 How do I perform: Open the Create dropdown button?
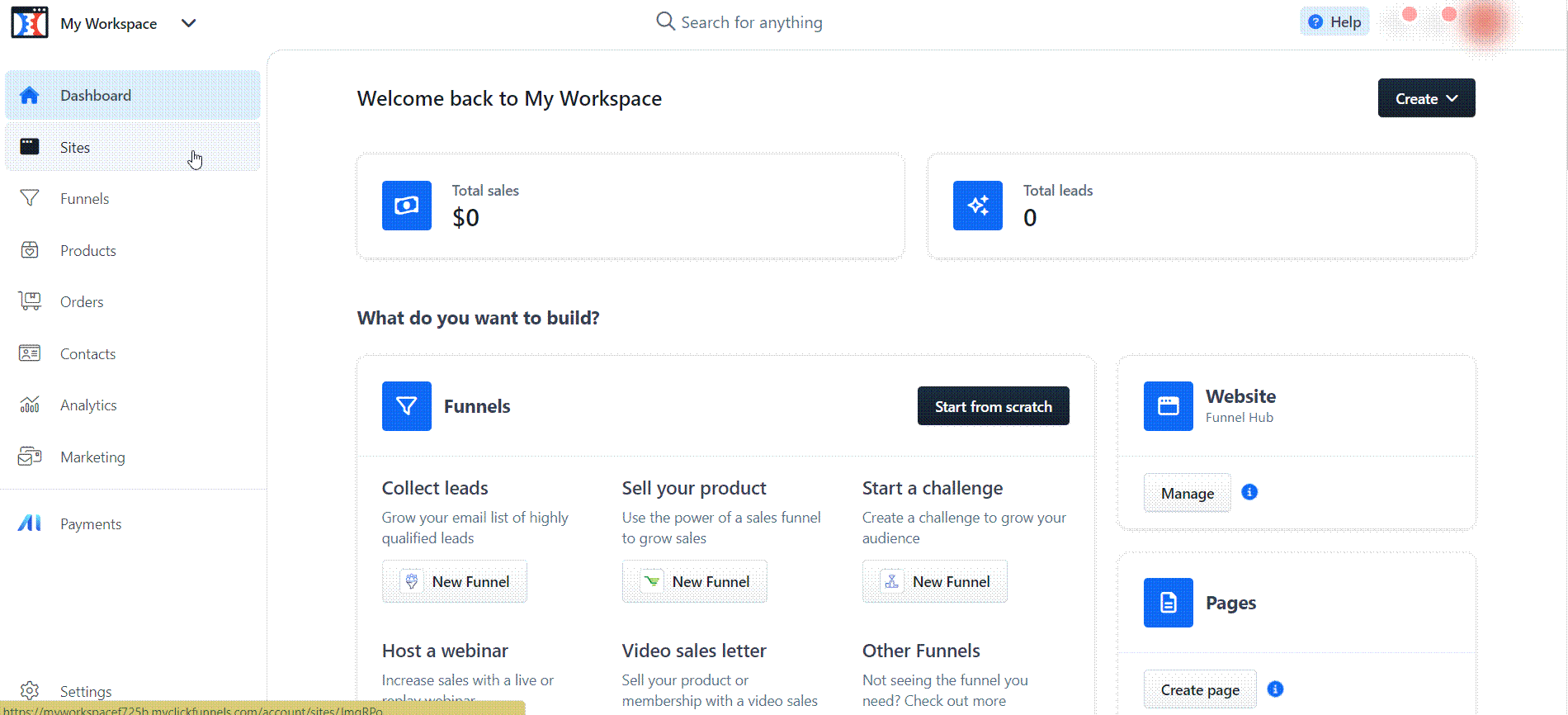1426,98
